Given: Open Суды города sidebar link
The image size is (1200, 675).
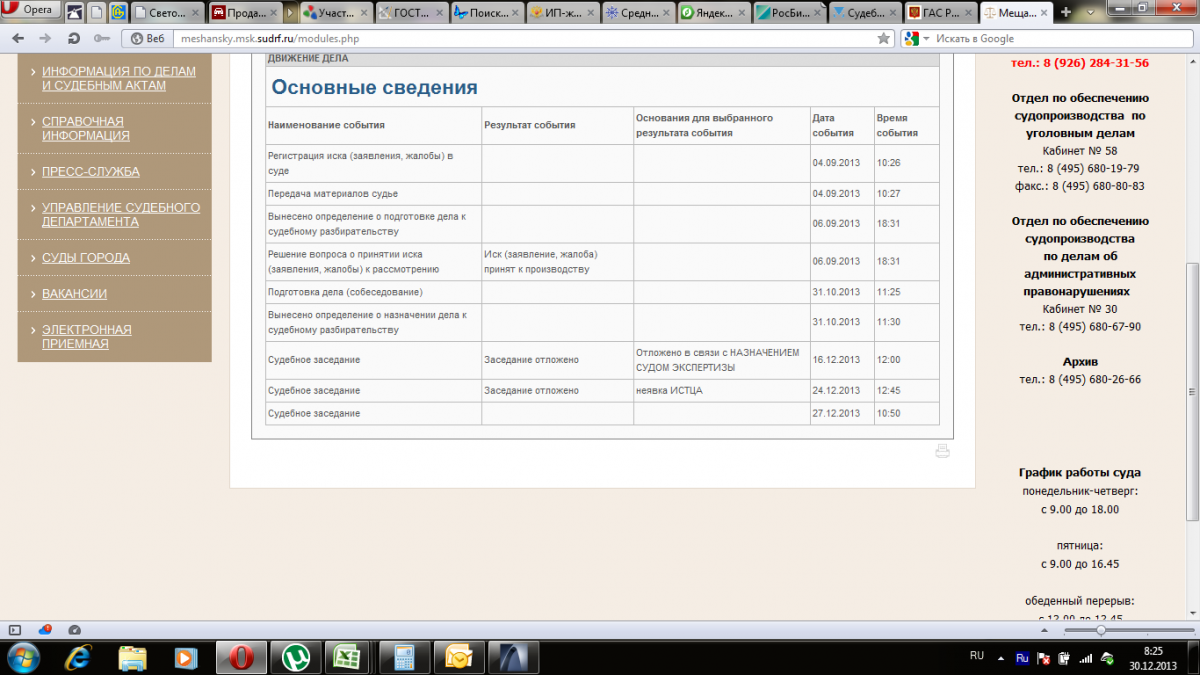Looking at the screenshot, I should (x=85, y=257).
